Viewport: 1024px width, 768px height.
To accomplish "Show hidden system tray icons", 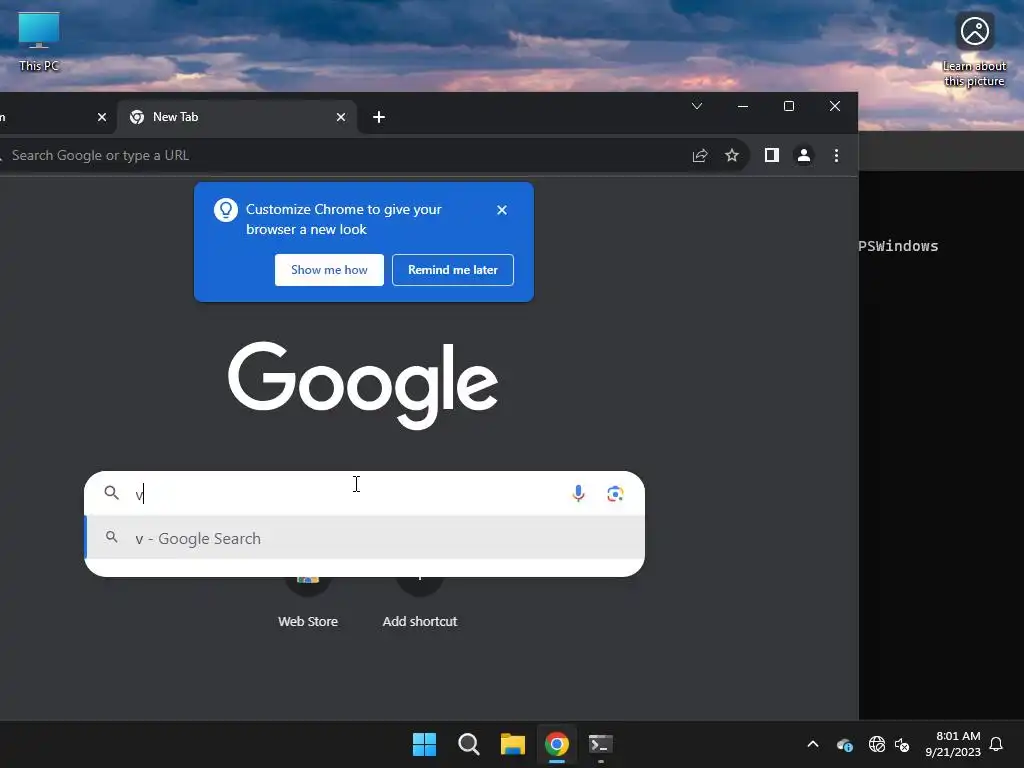I will click(813, 744).
